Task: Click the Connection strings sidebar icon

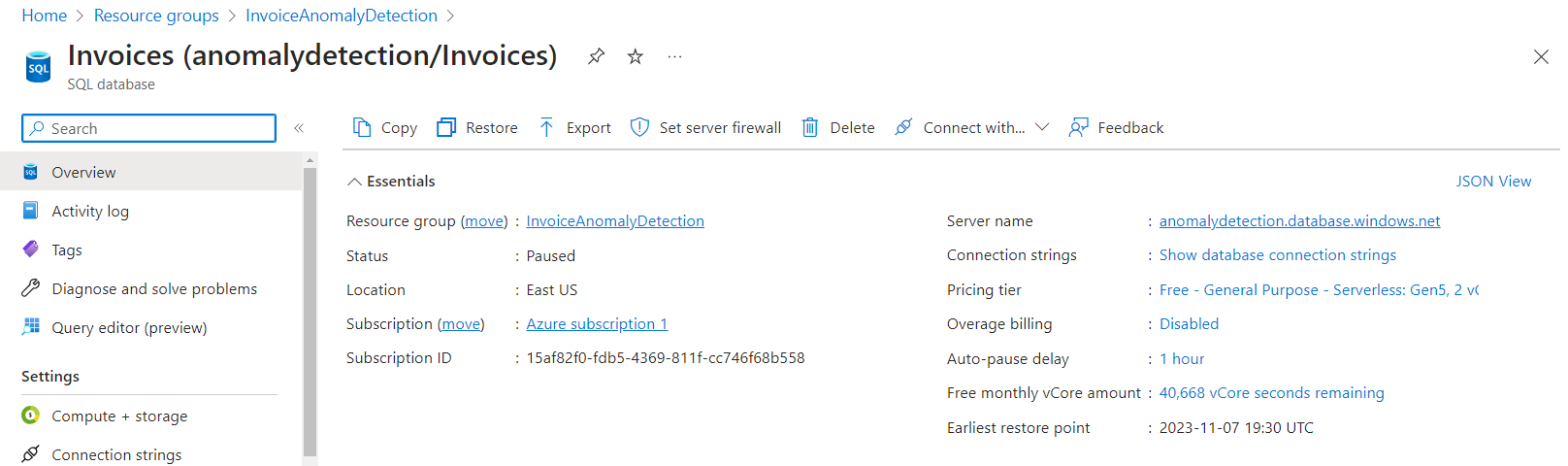Action: tap(31, 453)
